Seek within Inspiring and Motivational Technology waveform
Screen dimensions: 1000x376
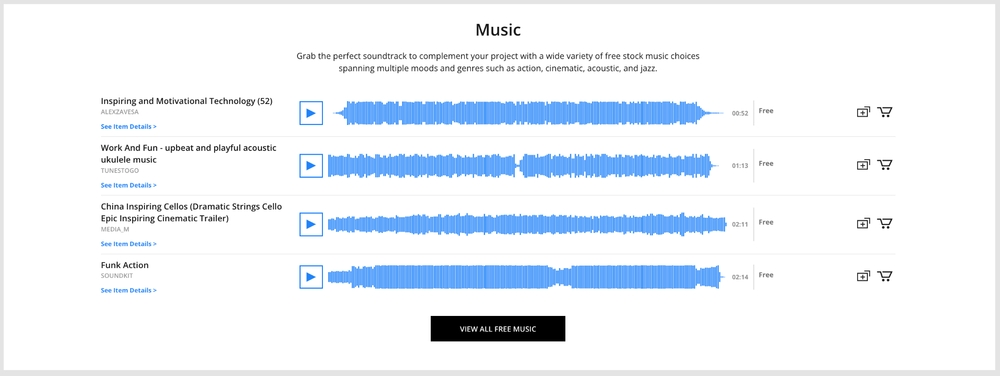pyautogui.click(x=529, y=113)
